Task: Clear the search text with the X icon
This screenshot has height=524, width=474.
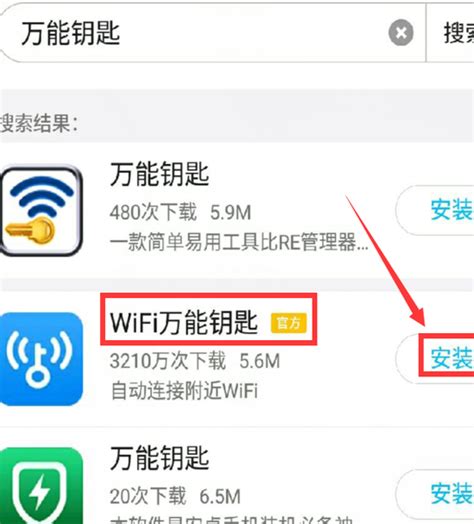Action: pyautogui.click(x=401, y=33)
